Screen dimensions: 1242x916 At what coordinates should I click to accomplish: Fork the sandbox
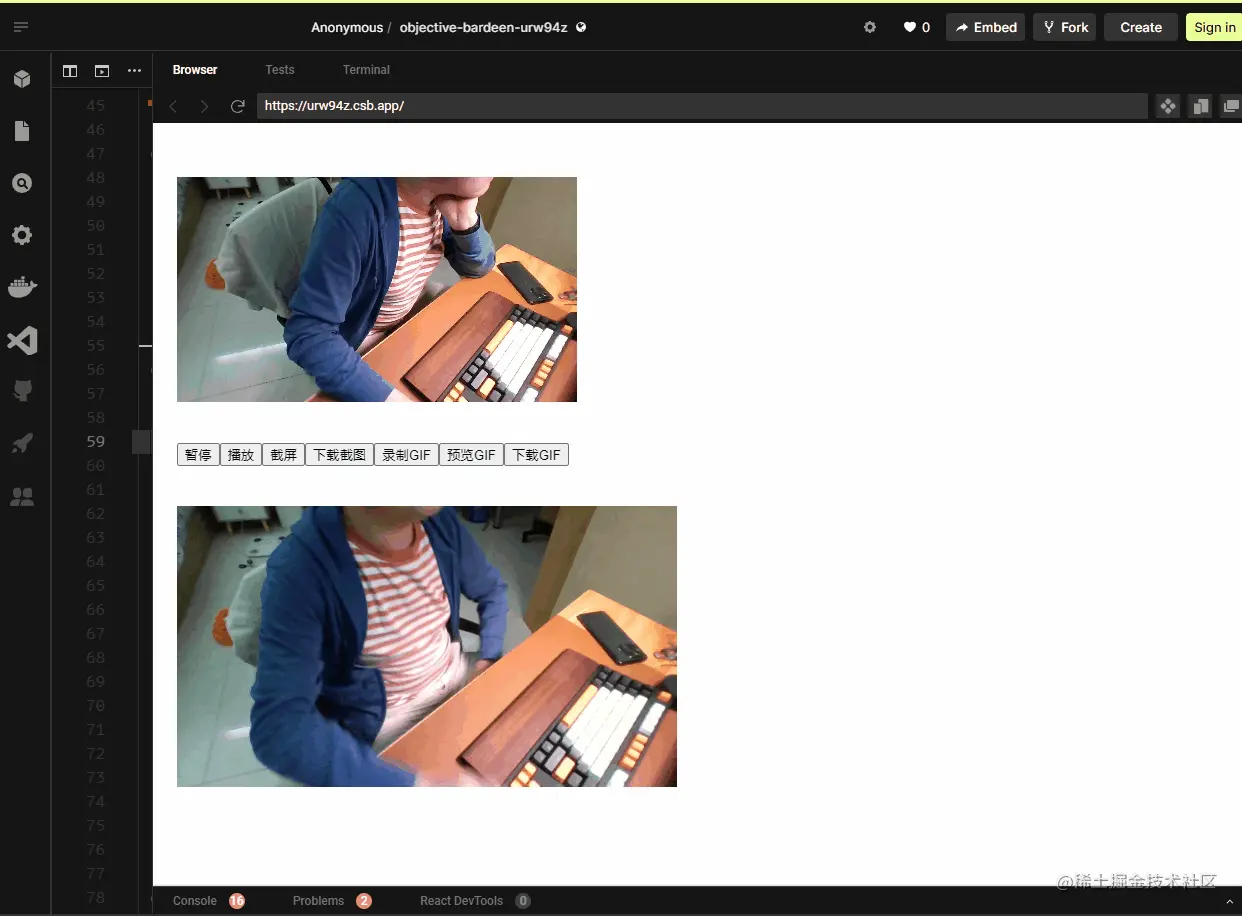(x=1063, y=27)
